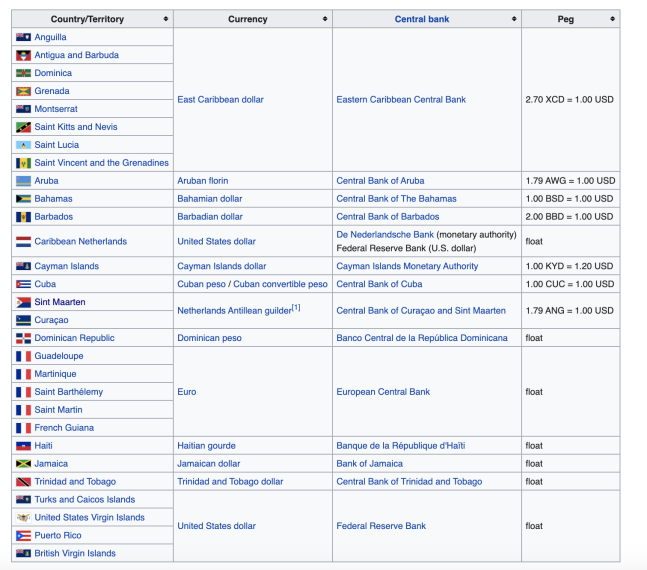Click the Anguilla flag icon
The width and height of the screenshot is (647, 570).
tap(24, 37)
